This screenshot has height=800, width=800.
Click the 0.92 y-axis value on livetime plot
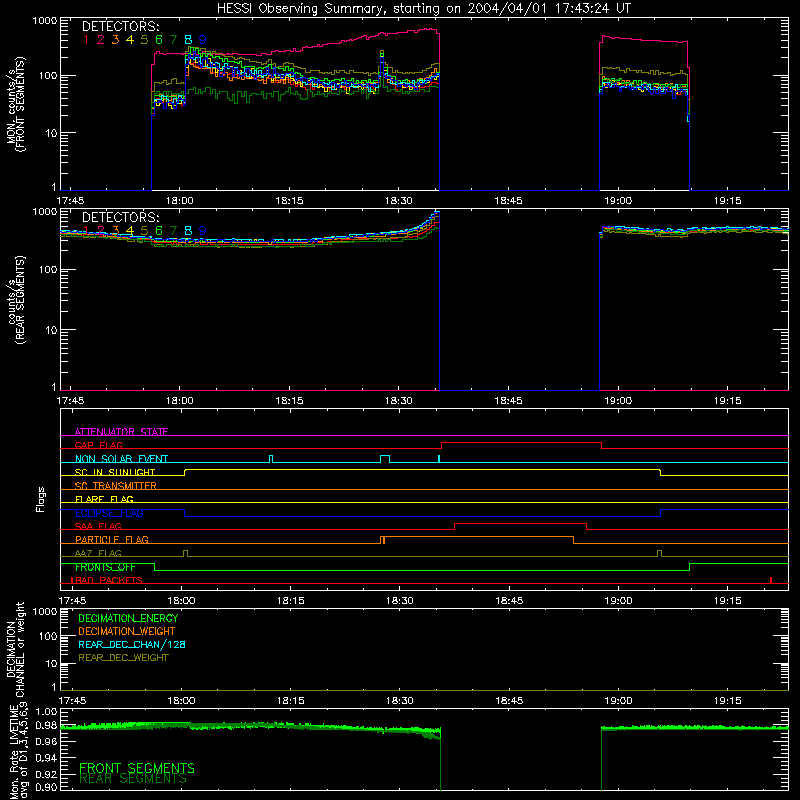pyautogui.click(x=46, y=774)
